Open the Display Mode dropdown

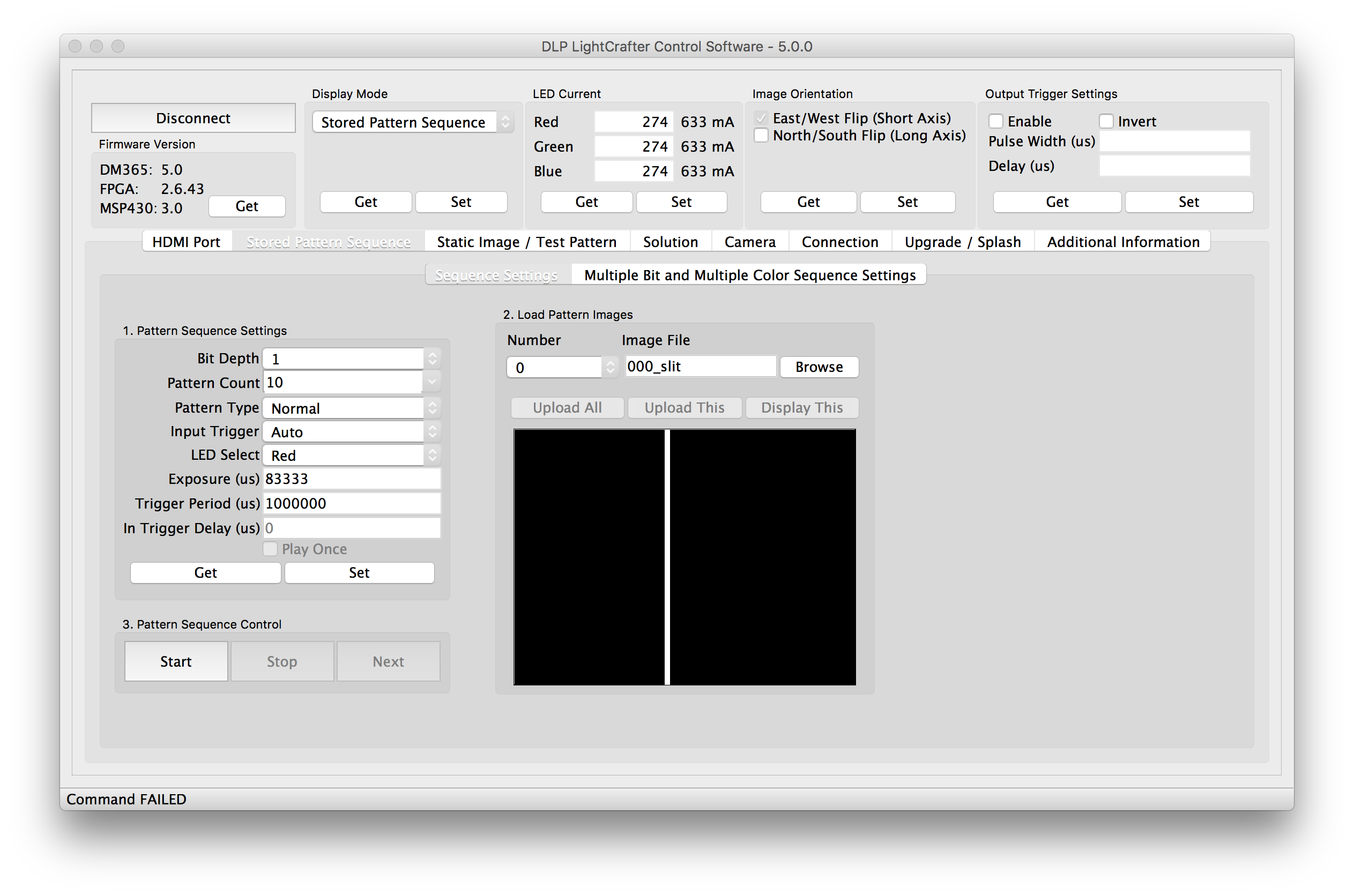[x=413, y=122]
